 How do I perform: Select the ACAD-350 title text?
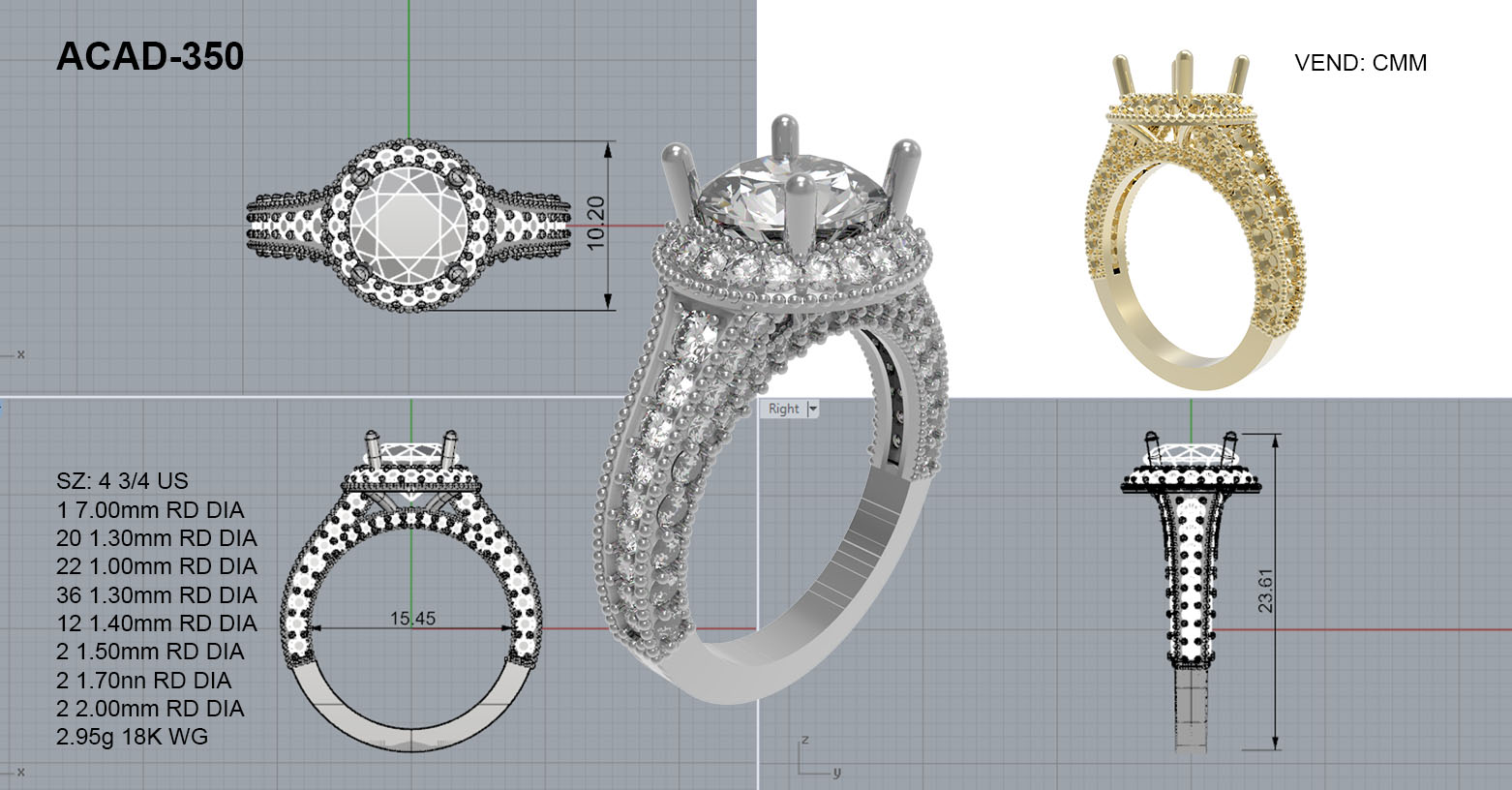pos(150,57)
